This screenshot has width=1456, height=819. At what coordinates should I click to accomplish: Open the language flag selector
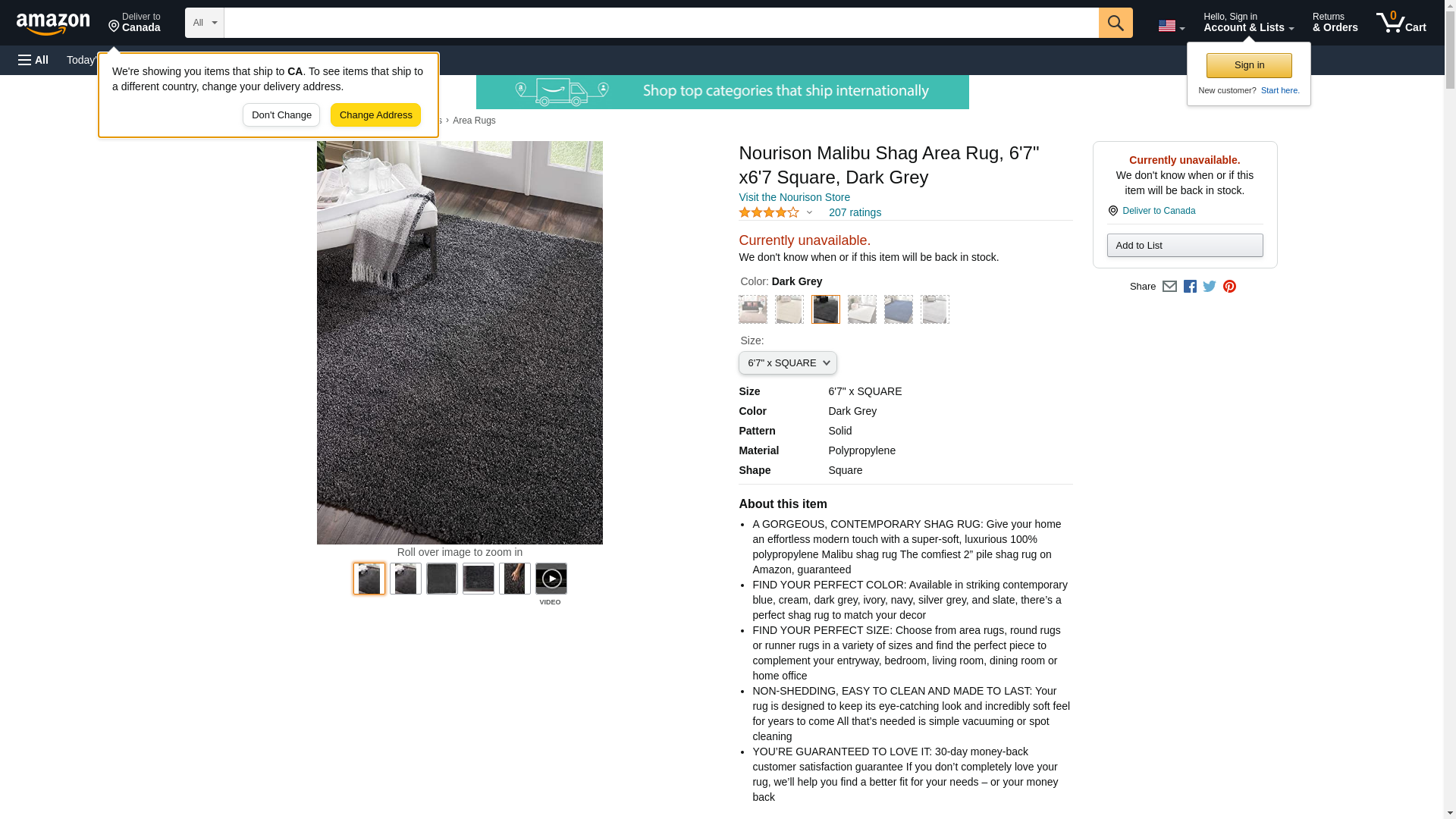coord(1171,26)
